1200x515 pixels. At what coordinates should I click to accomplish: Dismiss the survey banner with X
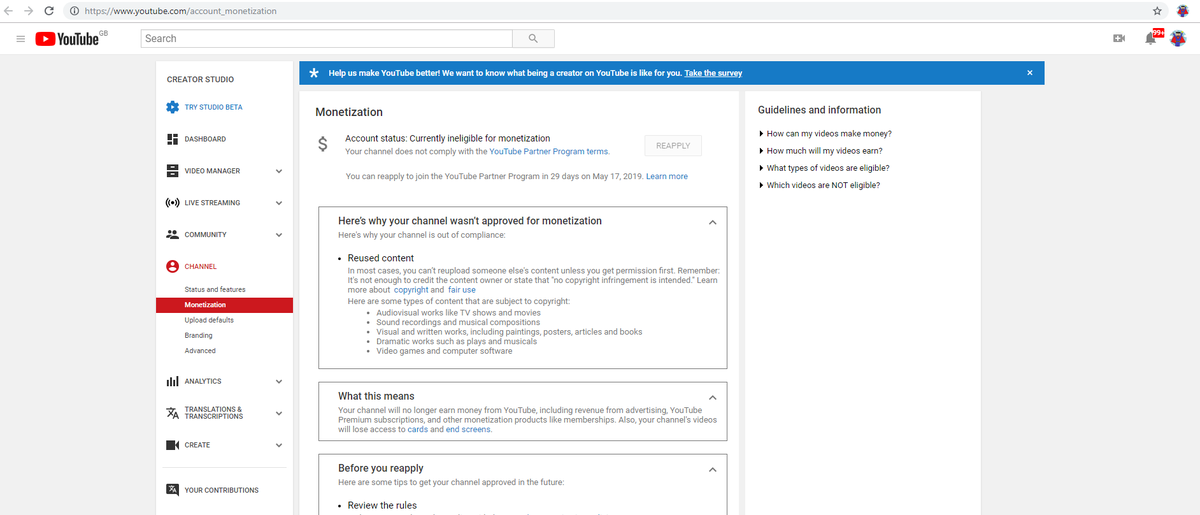click(1030, 73)
